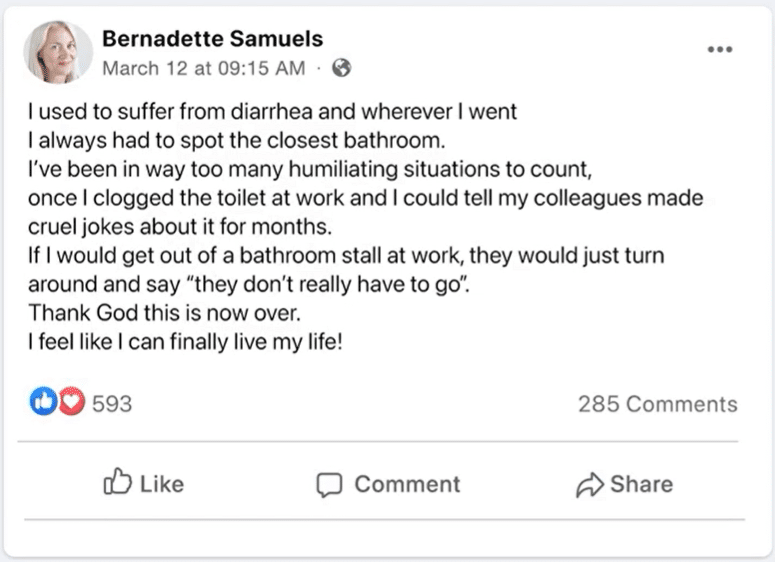The height and width of the screenshot is (562, 775).
Task: Open the three-dot post options menu
Action: 719,49
